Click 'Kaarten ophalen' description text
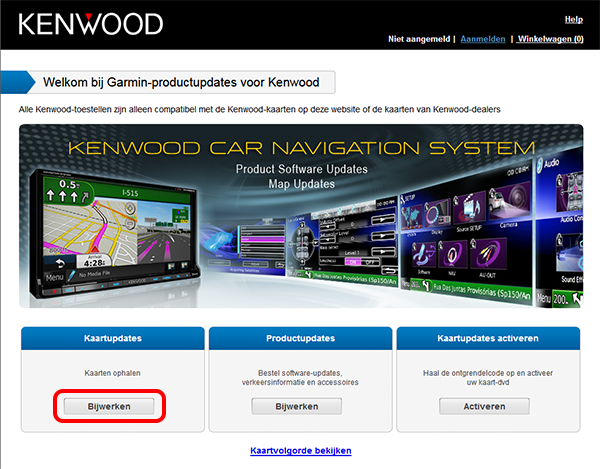Screen dimensions: 600x469 [x=112, y=373]
